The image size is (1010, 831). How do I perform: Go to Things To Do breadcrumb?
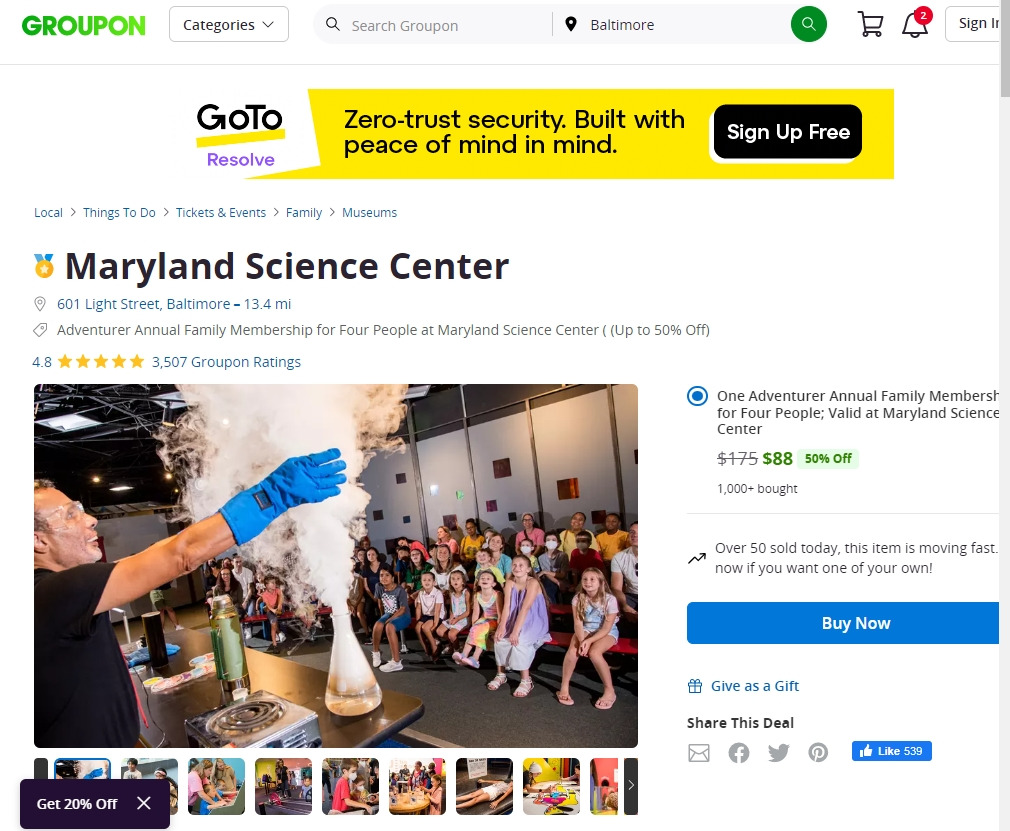[x=119, y=213]
